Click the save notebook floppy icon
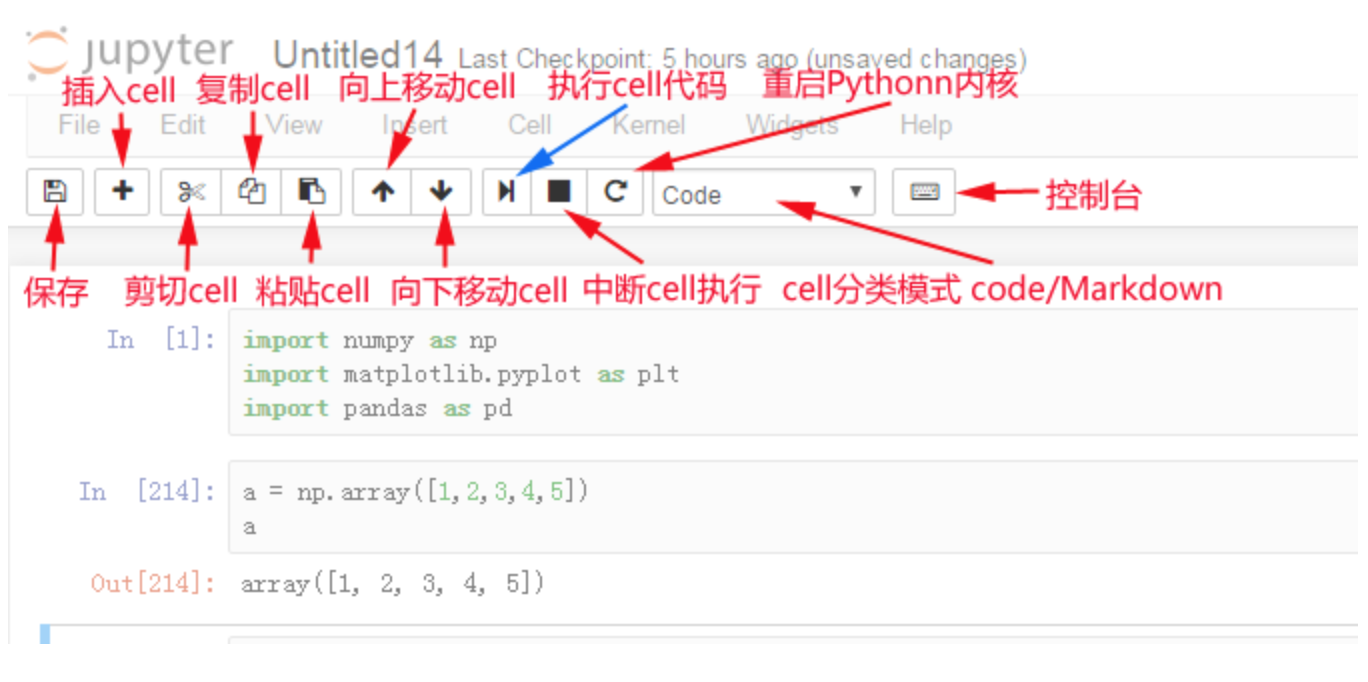This screenshot has height=682, width=1368. [x=55, y=191]
